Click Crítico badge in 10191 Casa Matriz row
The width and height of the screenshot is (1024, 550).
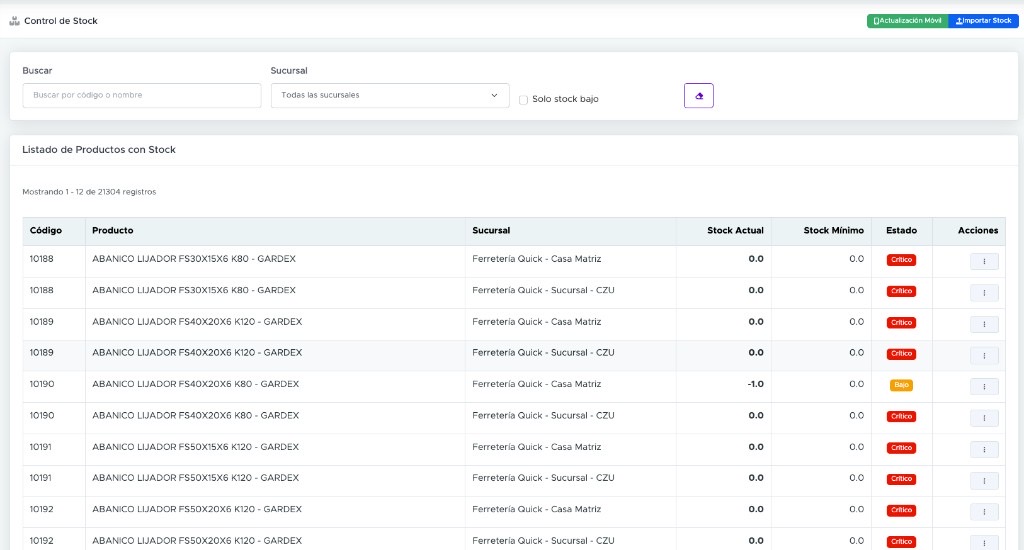click(x=901, y=448)
